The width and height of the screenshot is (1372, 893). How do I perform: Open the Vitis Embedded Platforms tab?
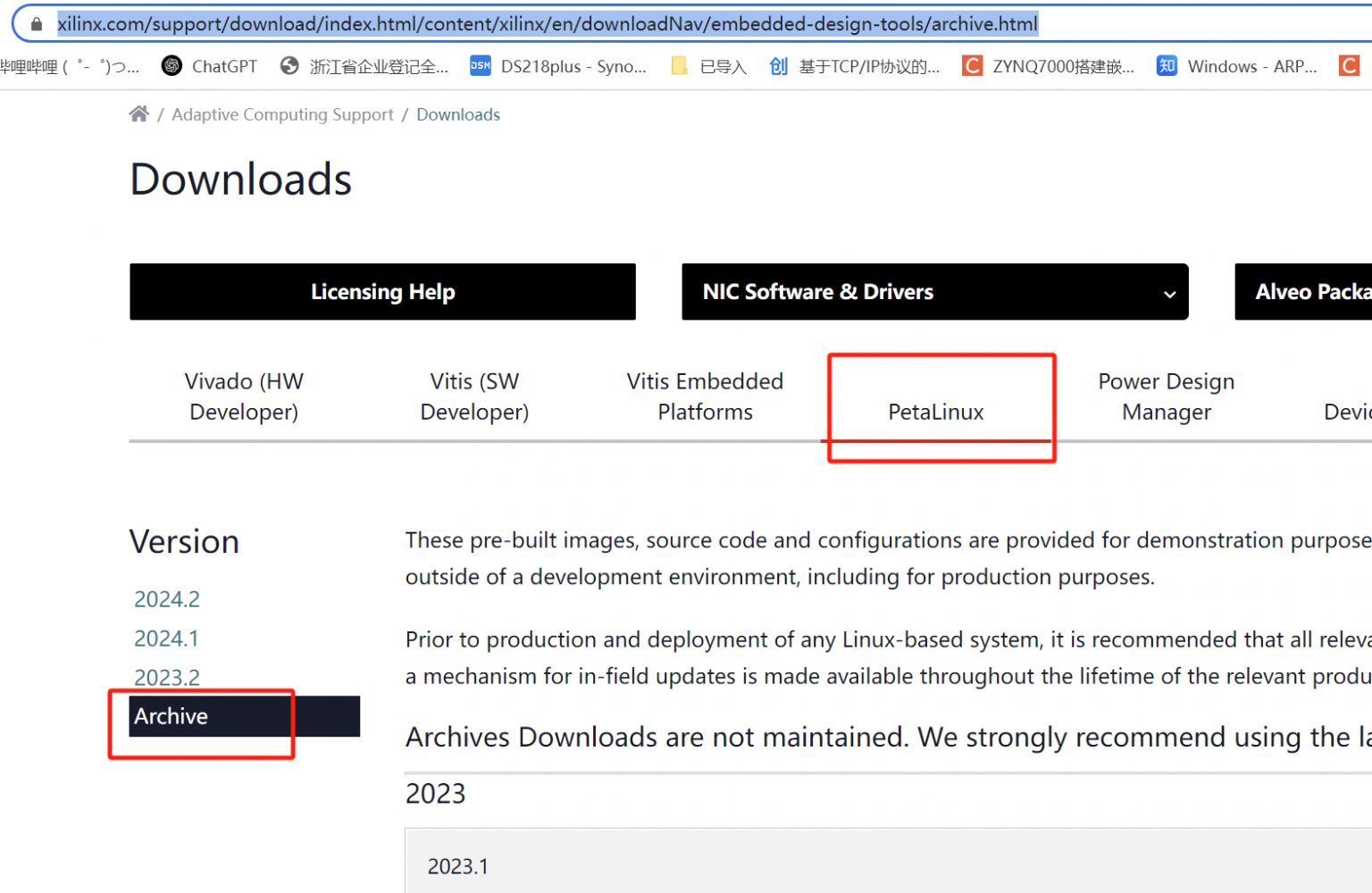coord(705,396)
